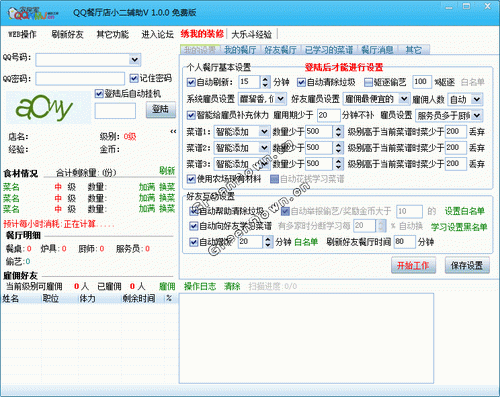
Task: Switch to 其它 tab
Action: pos(414,50)
